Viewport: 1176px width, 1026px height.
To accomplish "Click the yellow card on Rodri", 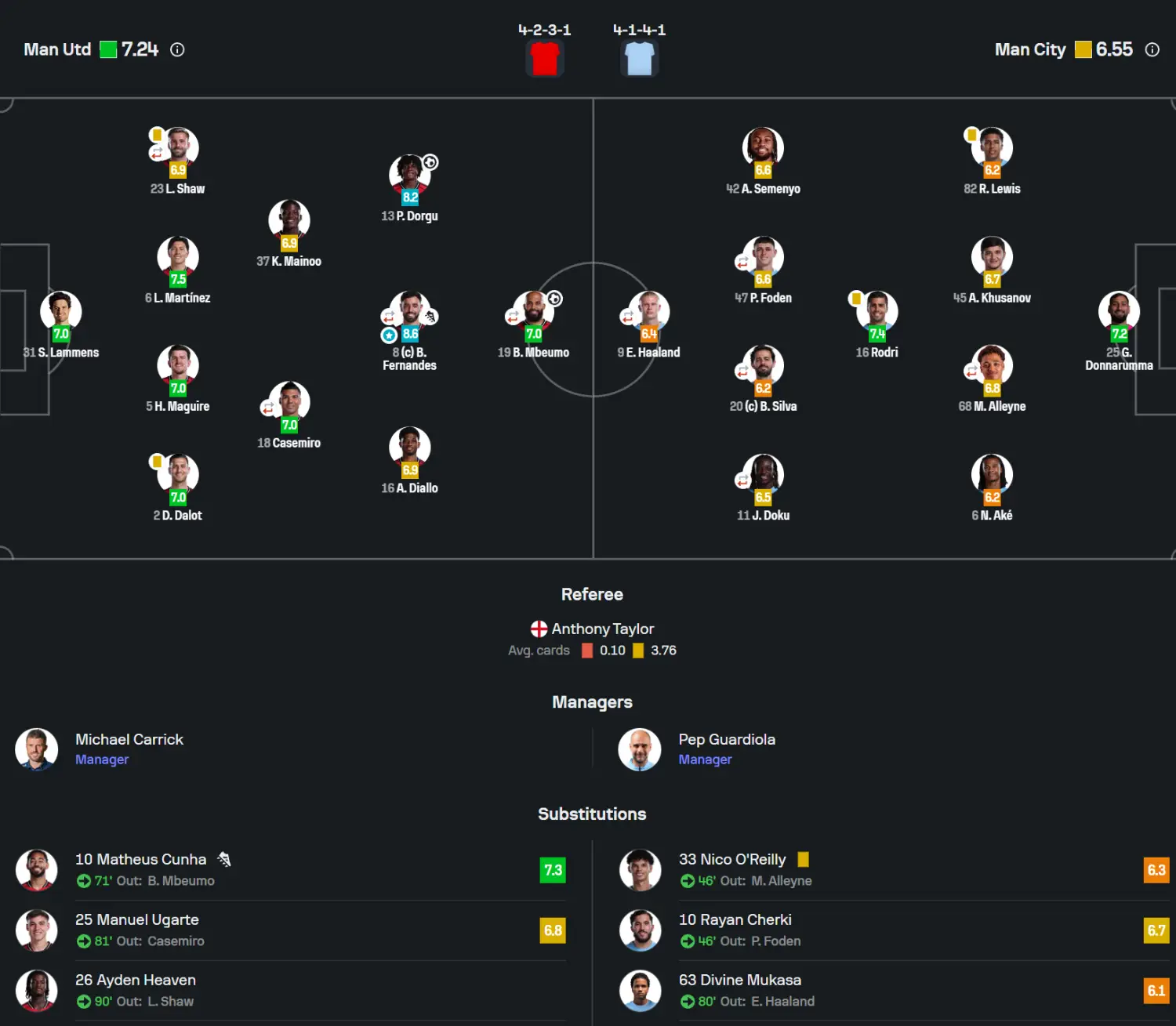I will click(x=856, y=299).
